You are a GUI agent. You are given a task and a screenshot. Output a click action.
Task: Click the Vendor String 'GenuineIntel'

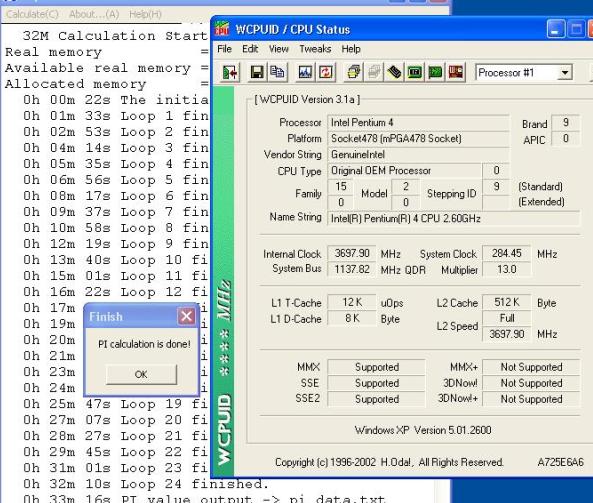(418, 154)
